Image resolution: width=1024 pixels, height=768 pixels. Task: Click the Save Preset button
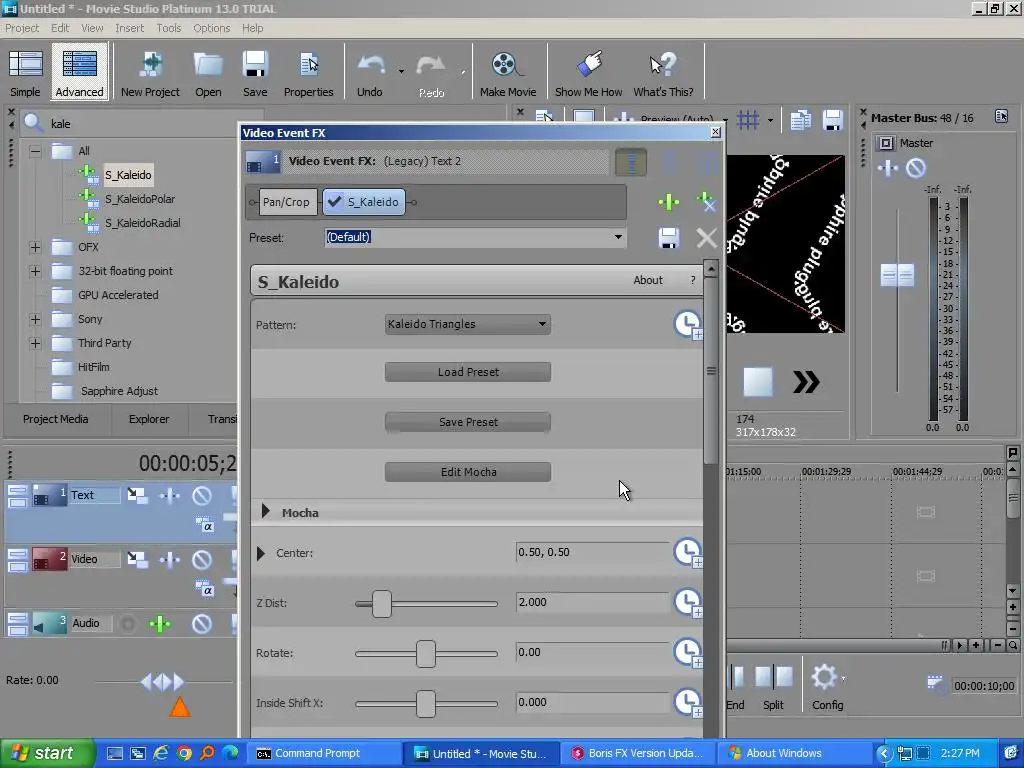[468, 423]
